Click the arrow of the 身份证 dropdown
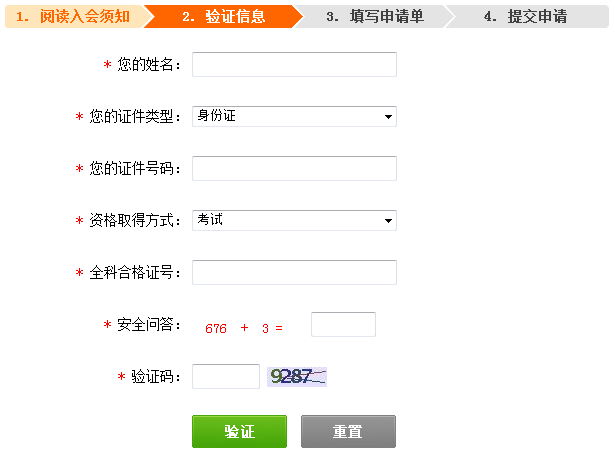This screenshot has height=454, width=615. pos(388,116)
